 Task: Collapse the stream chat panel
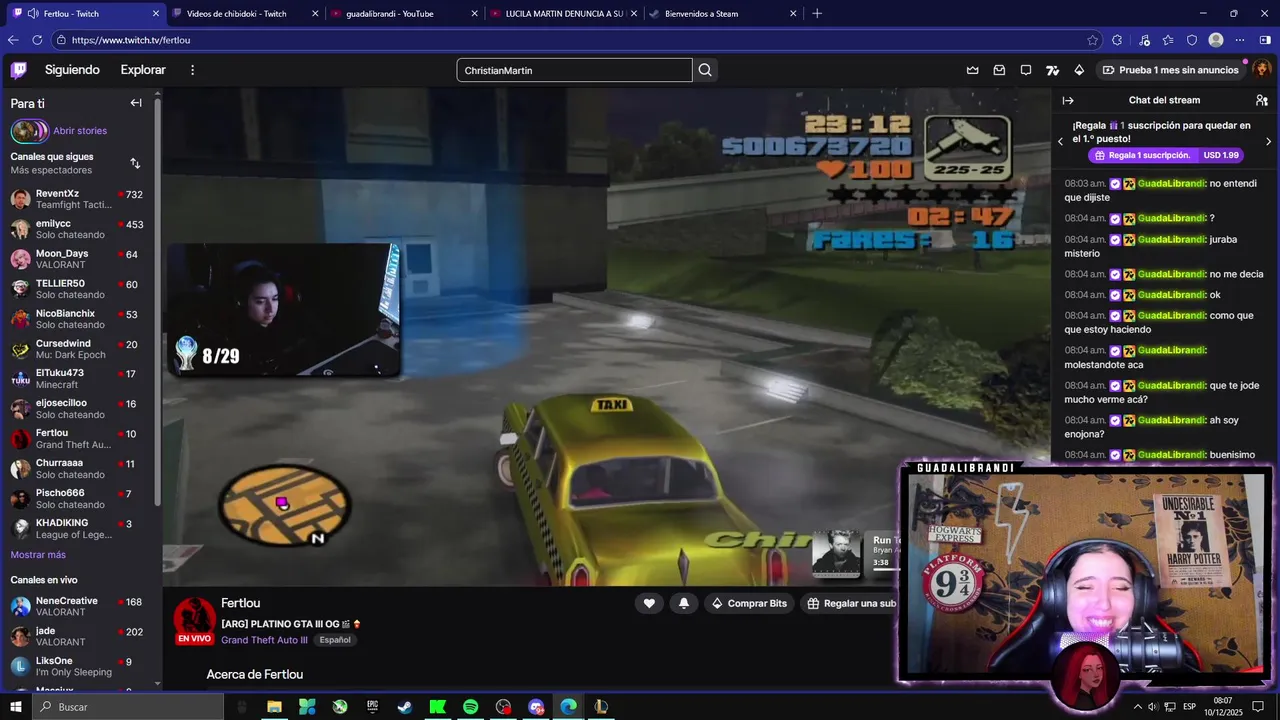tap(1068, 100)
